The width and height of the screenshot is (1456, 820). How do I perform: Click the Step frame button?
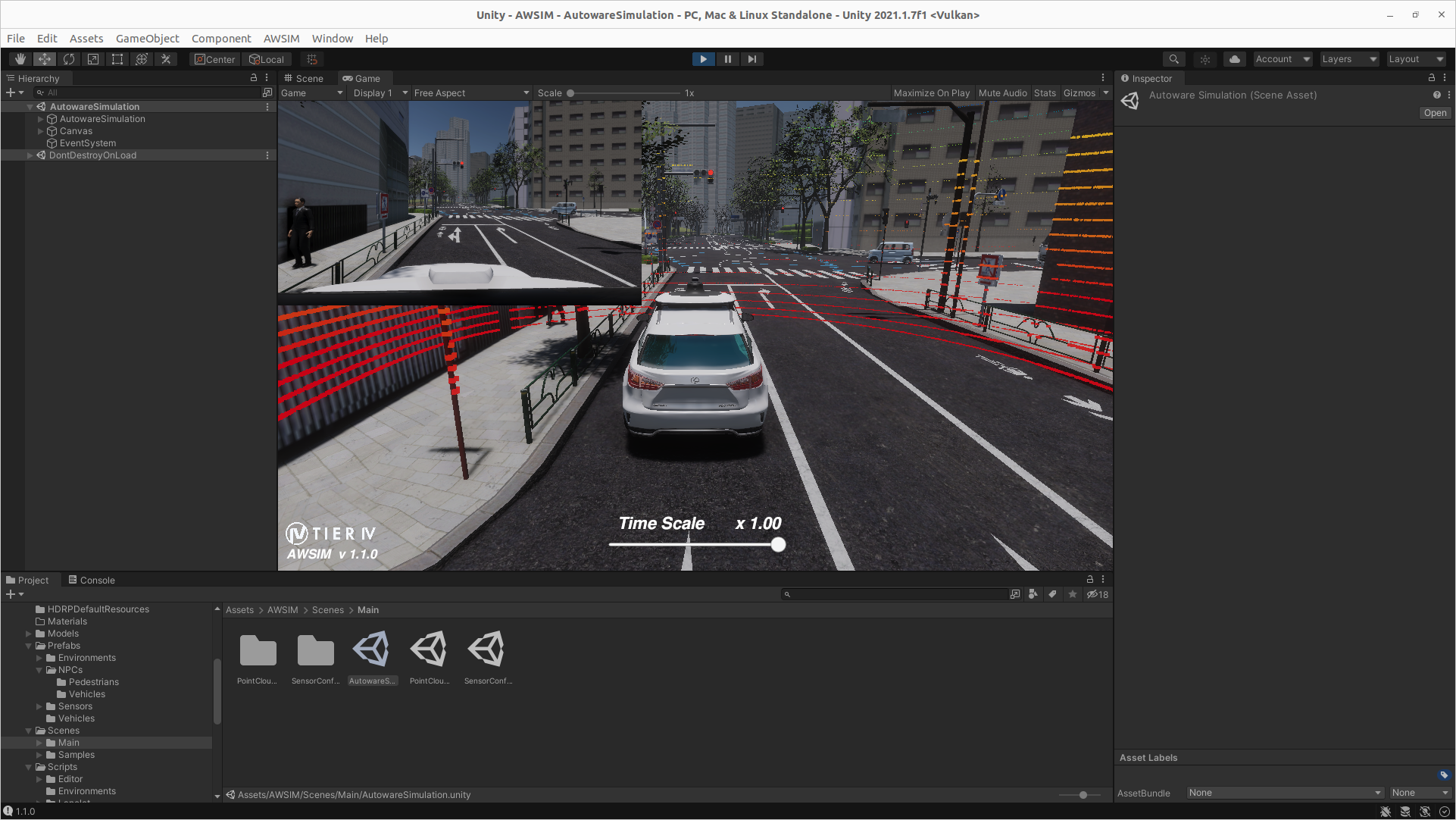[x=751, y=59]
